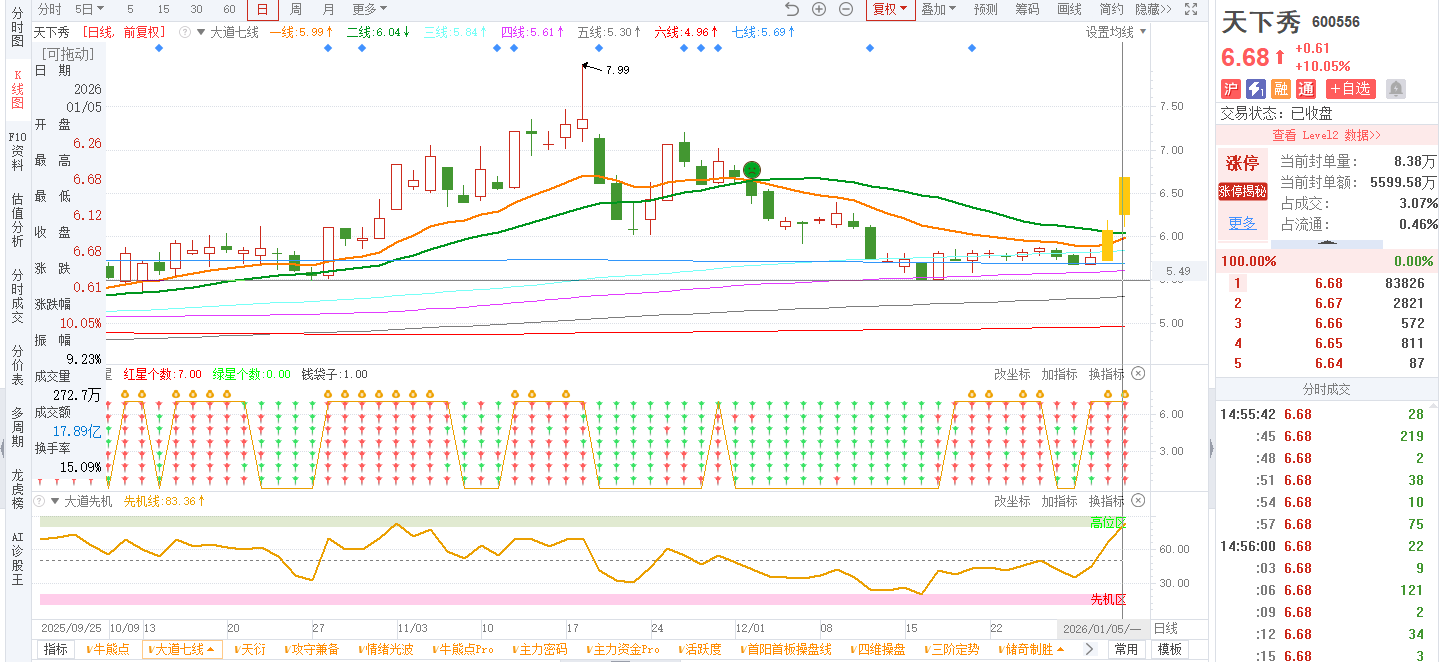Expand the 更多 period dropdown

(369, 10)
